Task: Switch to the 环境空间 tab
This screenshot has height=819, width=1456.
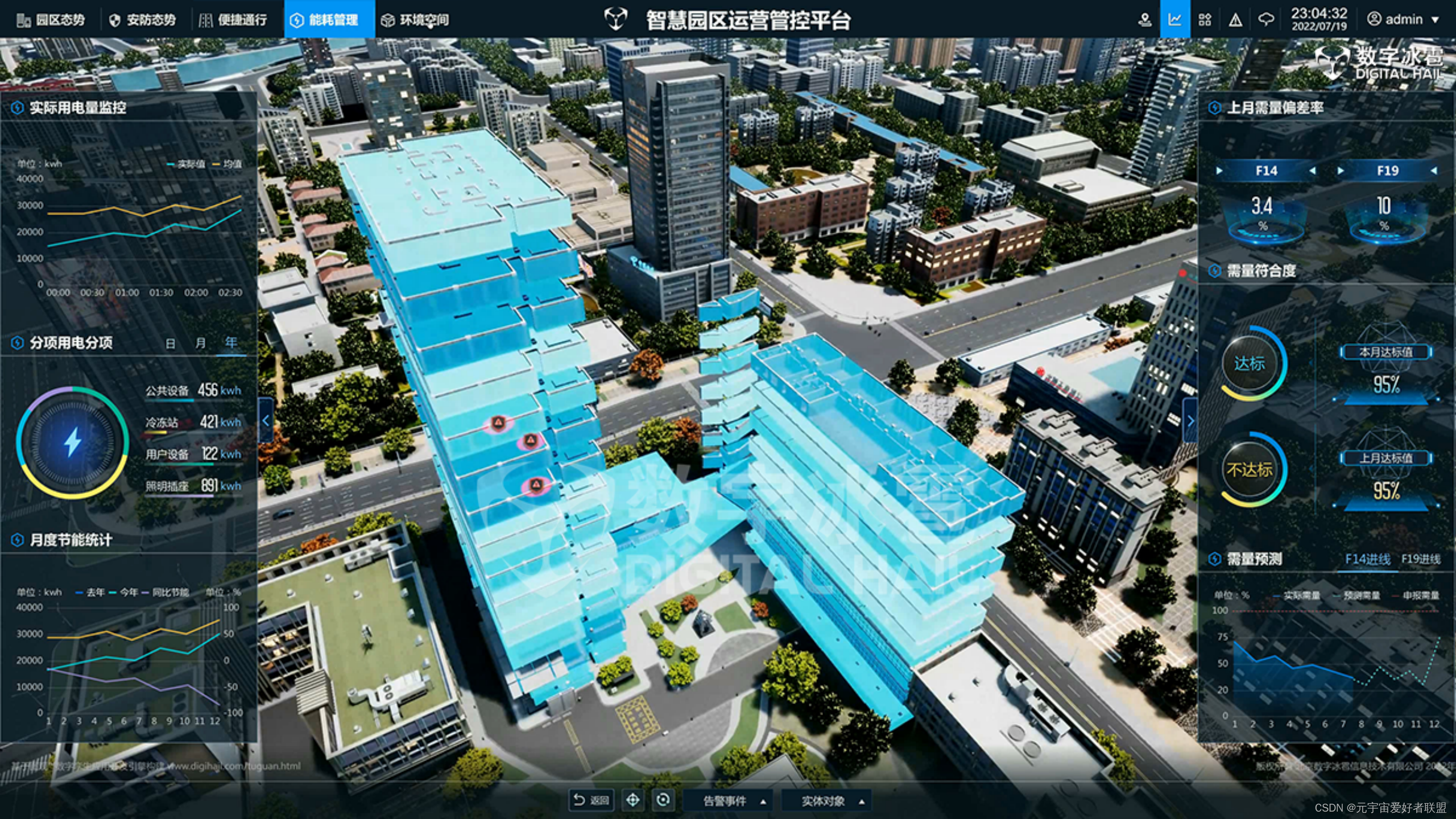Action: point(415,20)
